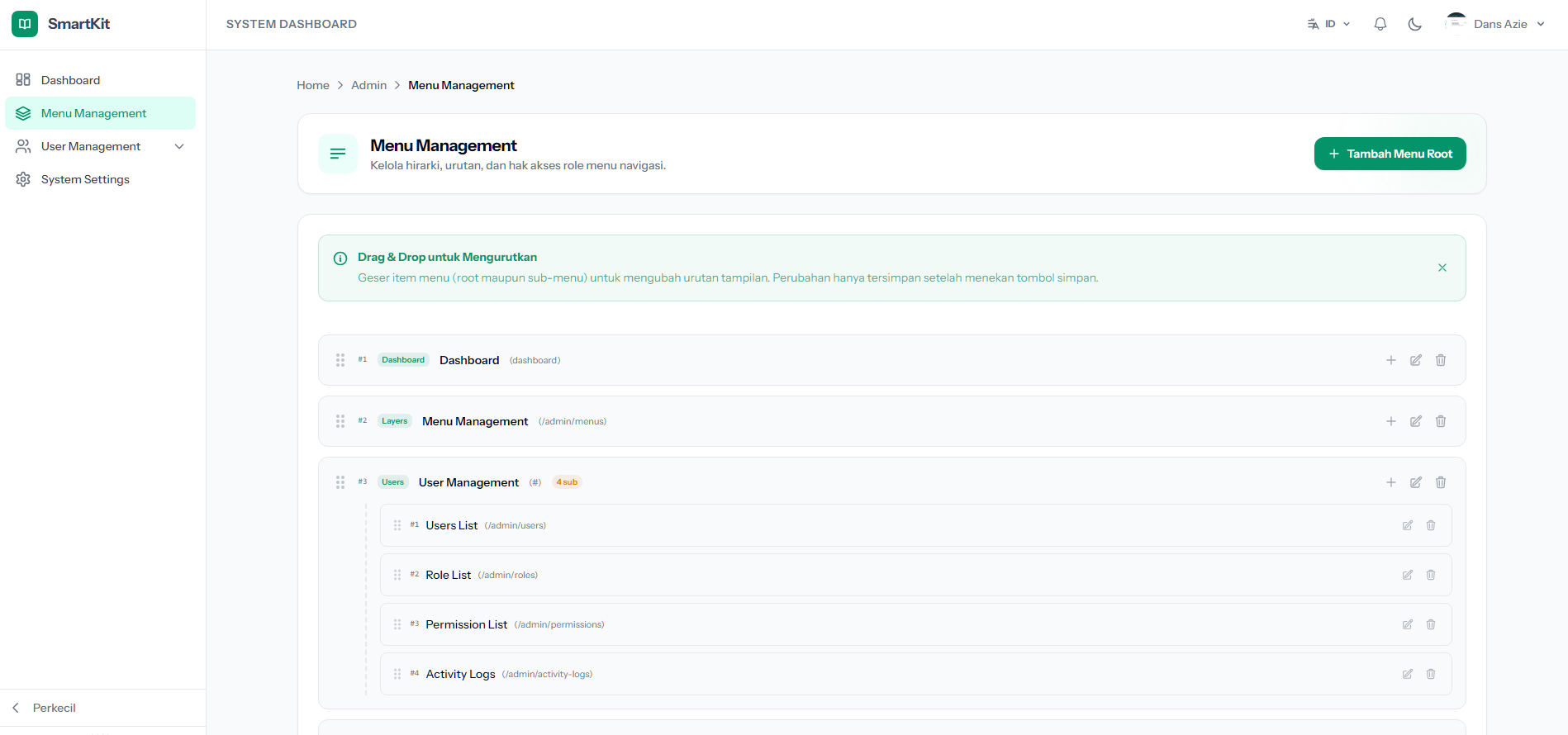This screenshot has width=1568, height=735.
Task: Grab drag handle of Menu Management row
Action: pos(340,421)
